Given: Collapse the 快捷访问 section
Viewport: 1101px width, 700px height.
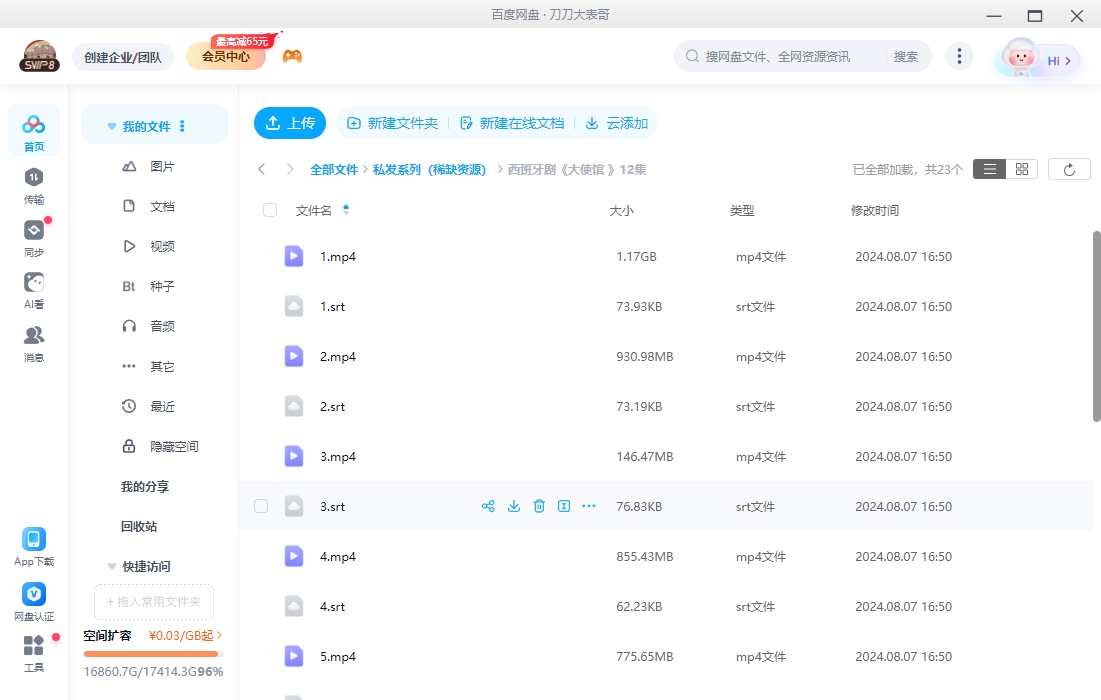Looking at the screenshot, I should pyautogui.click(x=111, y=566).
